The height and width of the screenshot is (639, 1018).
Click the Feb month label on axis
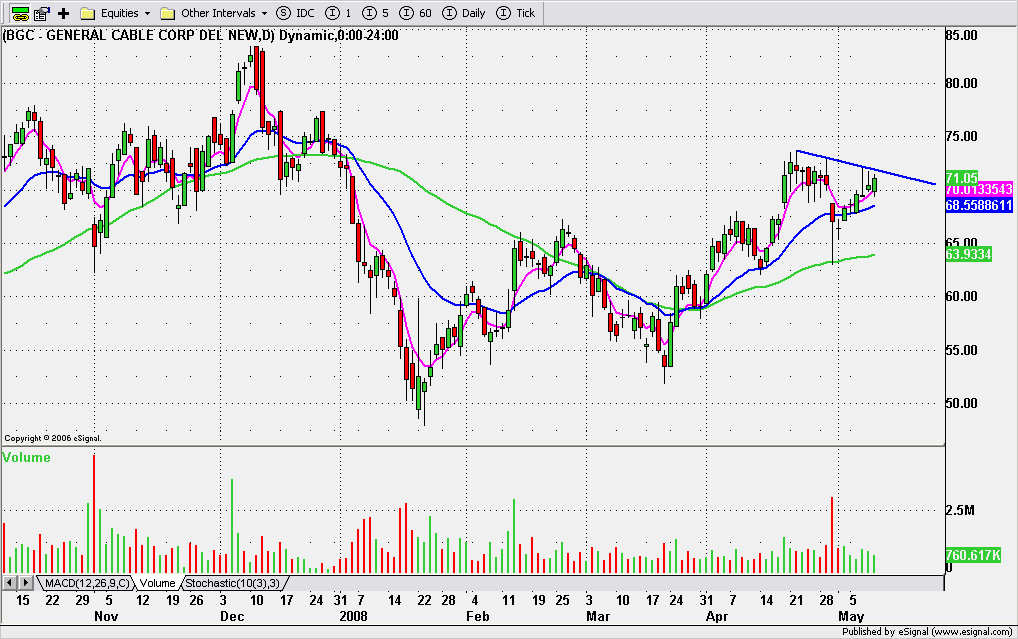[477, 616]
